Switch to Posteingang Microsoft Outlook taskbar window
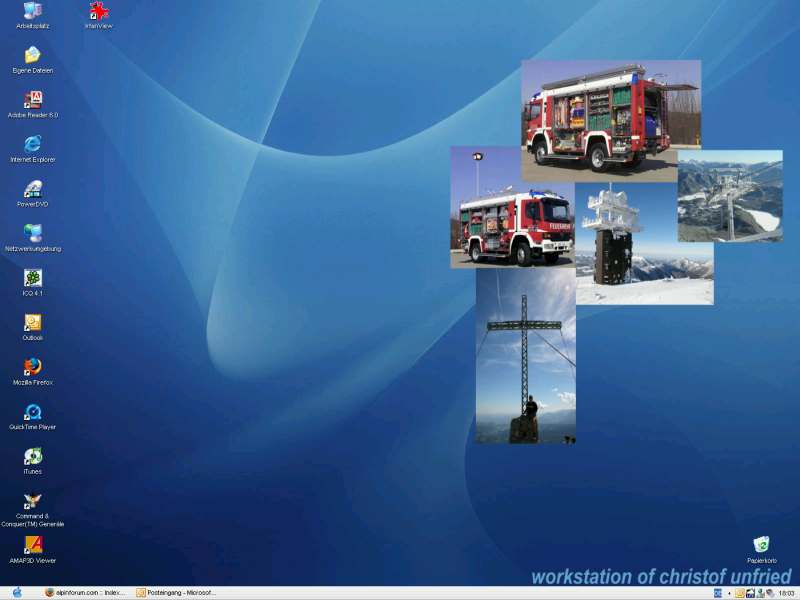800x600 pixels. tap(178, 592)
